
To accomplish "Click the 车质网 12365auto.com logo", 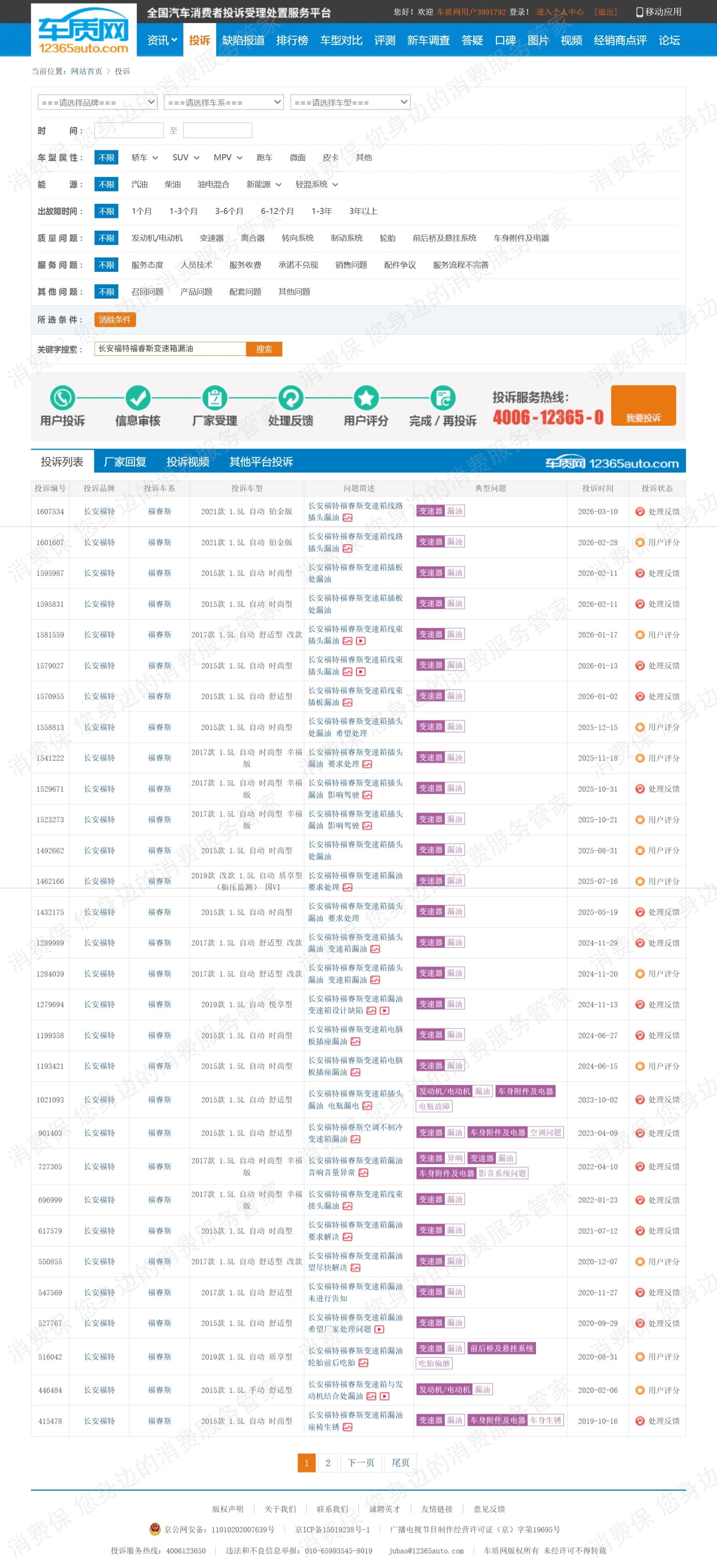I will coord(84,30).
